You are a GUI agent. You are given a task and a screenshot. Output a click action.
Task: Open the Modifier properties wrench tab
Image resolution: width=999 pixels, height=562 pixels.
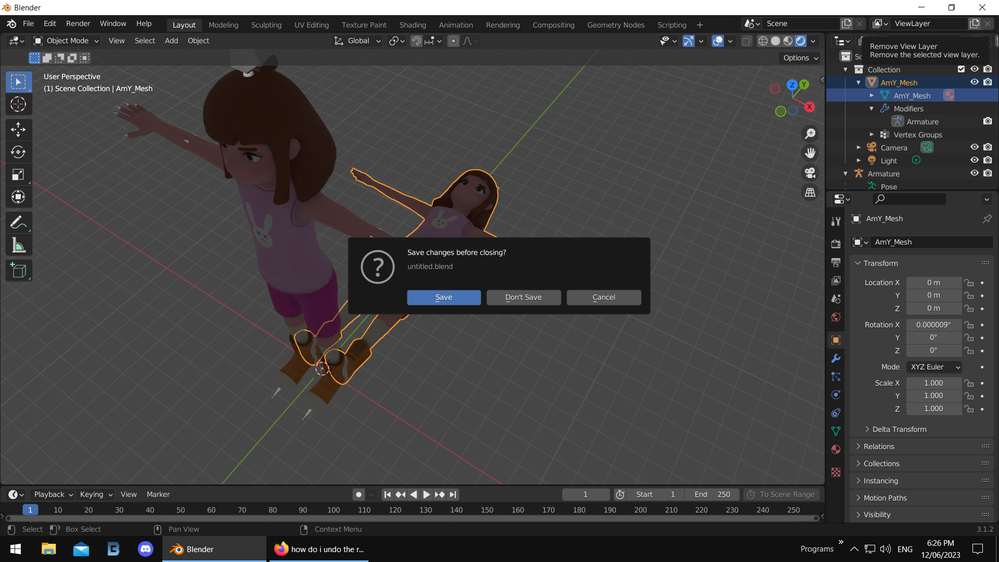tap(836, 359)
